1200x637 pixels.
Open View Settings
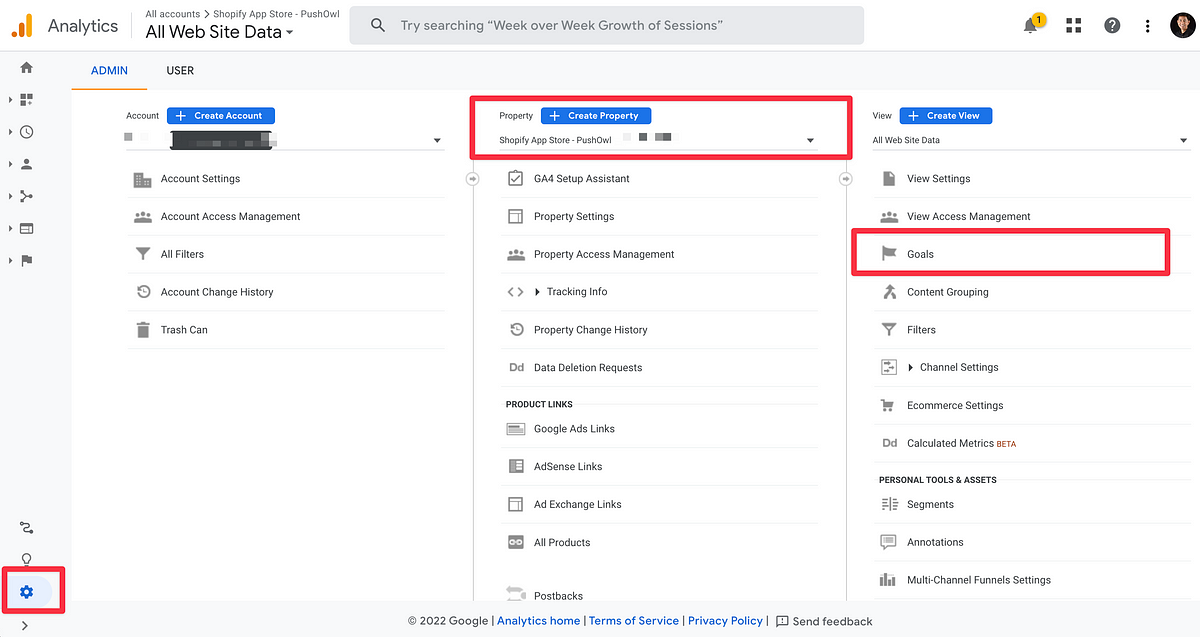coord(938,179)
